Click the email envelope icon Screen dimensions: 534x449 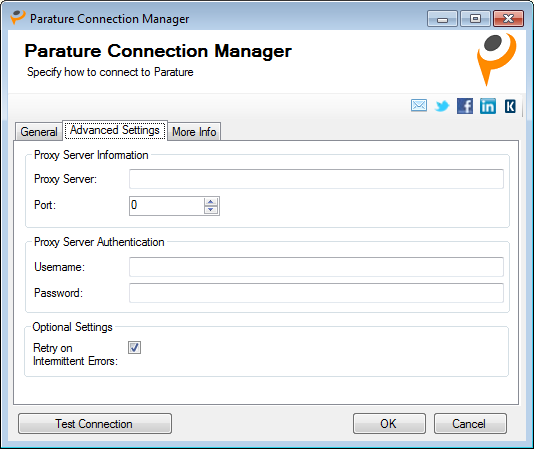click(x=419, y=106)
